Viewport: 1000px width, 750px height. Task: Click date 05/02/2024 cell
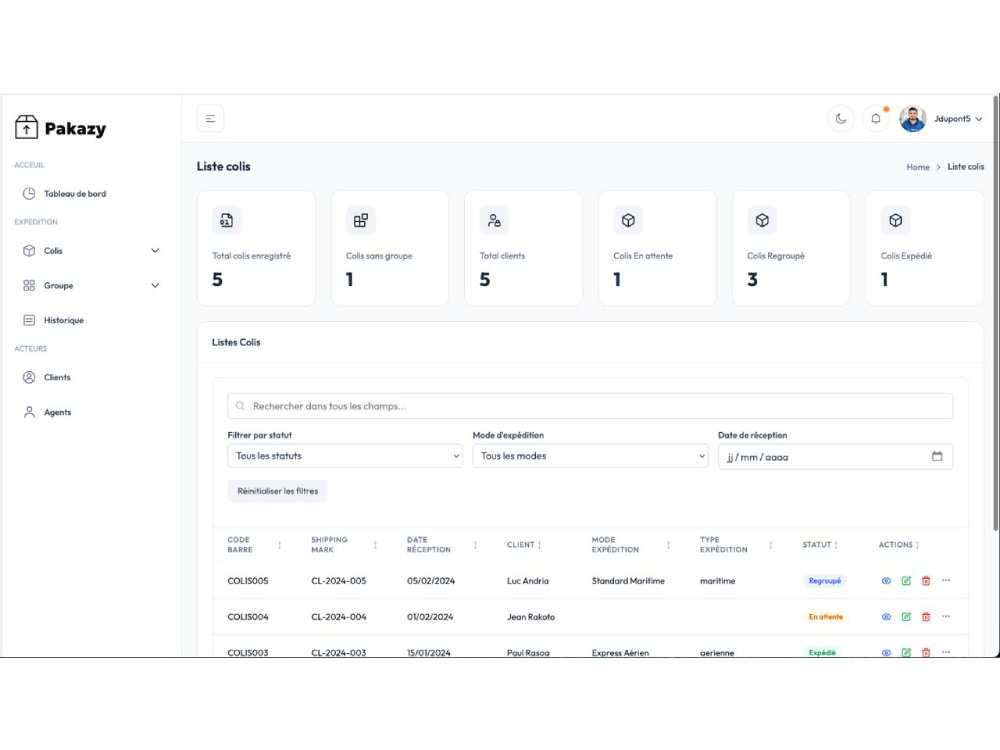pos(431,581)
